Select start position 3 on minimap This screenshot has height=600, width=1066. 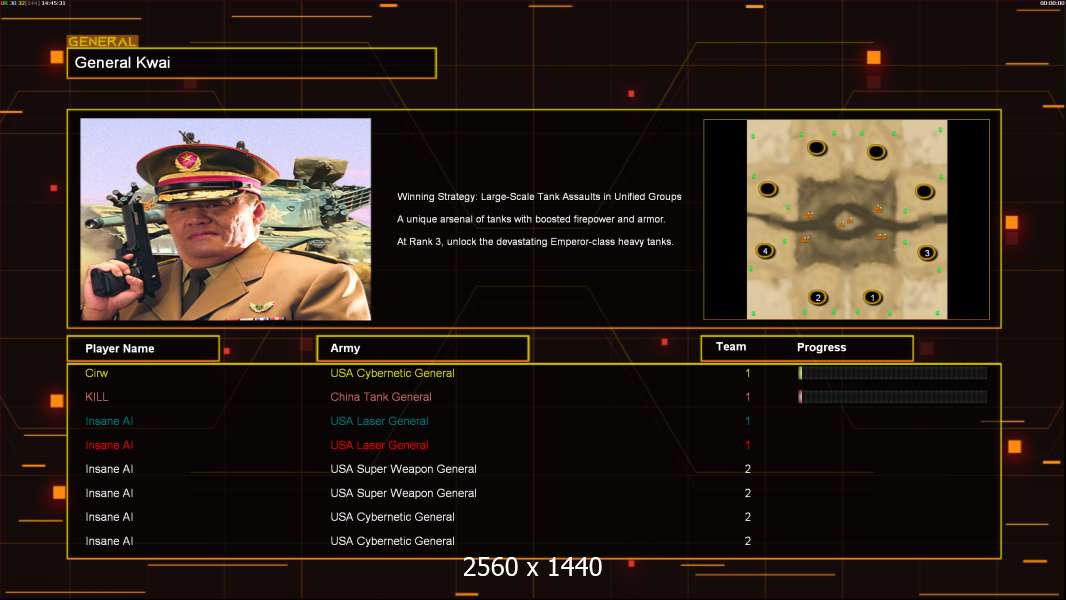coord(927,253)
